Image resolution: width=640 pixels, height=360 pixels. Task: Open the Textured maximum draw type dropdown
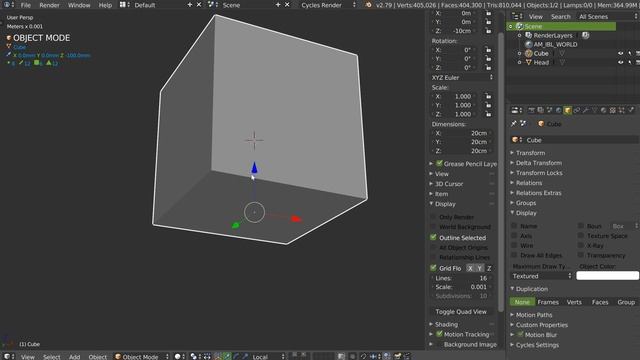coord(541,276)
